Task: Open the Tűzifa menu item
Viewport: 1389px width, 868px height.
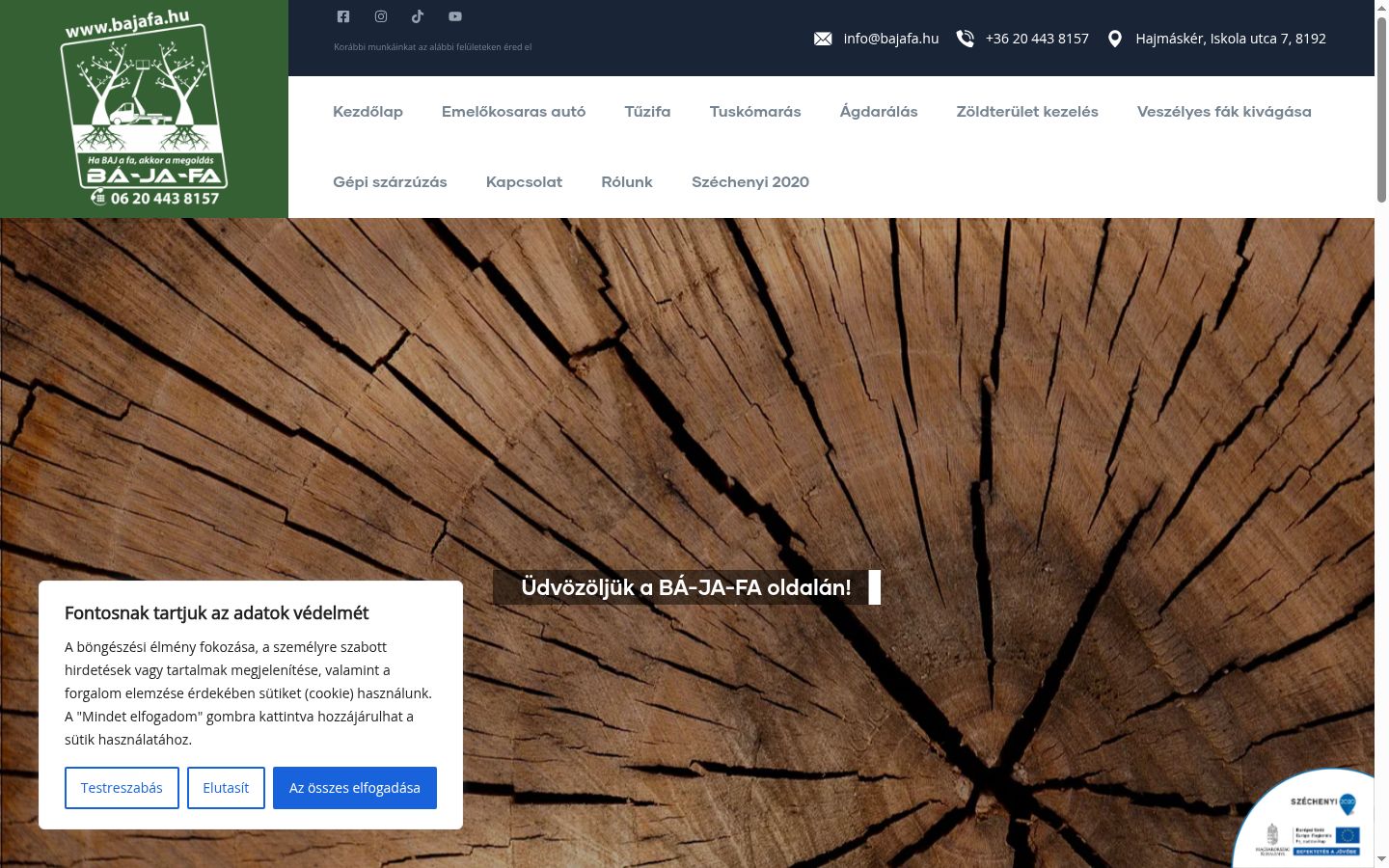Action: 647,112
